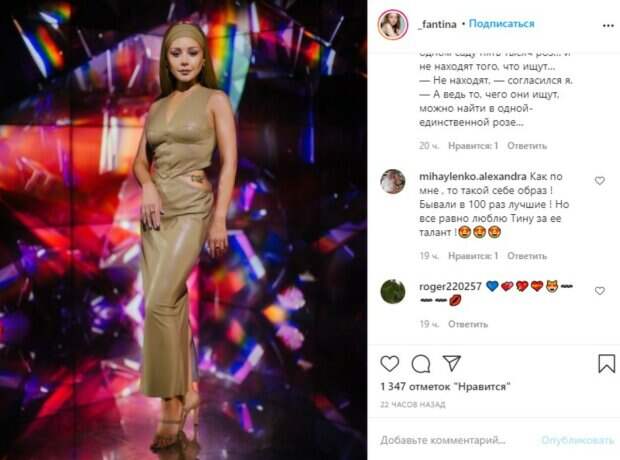Like mihaylenko.alexandra's comment heart
The width and height of the screenshot is (620, 460).
click(x=600, y=181)
